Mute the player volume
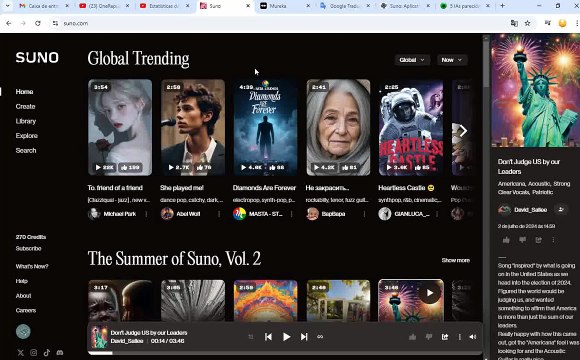The width and height of the screenshot is (580, 360). (x=473, y=337)
